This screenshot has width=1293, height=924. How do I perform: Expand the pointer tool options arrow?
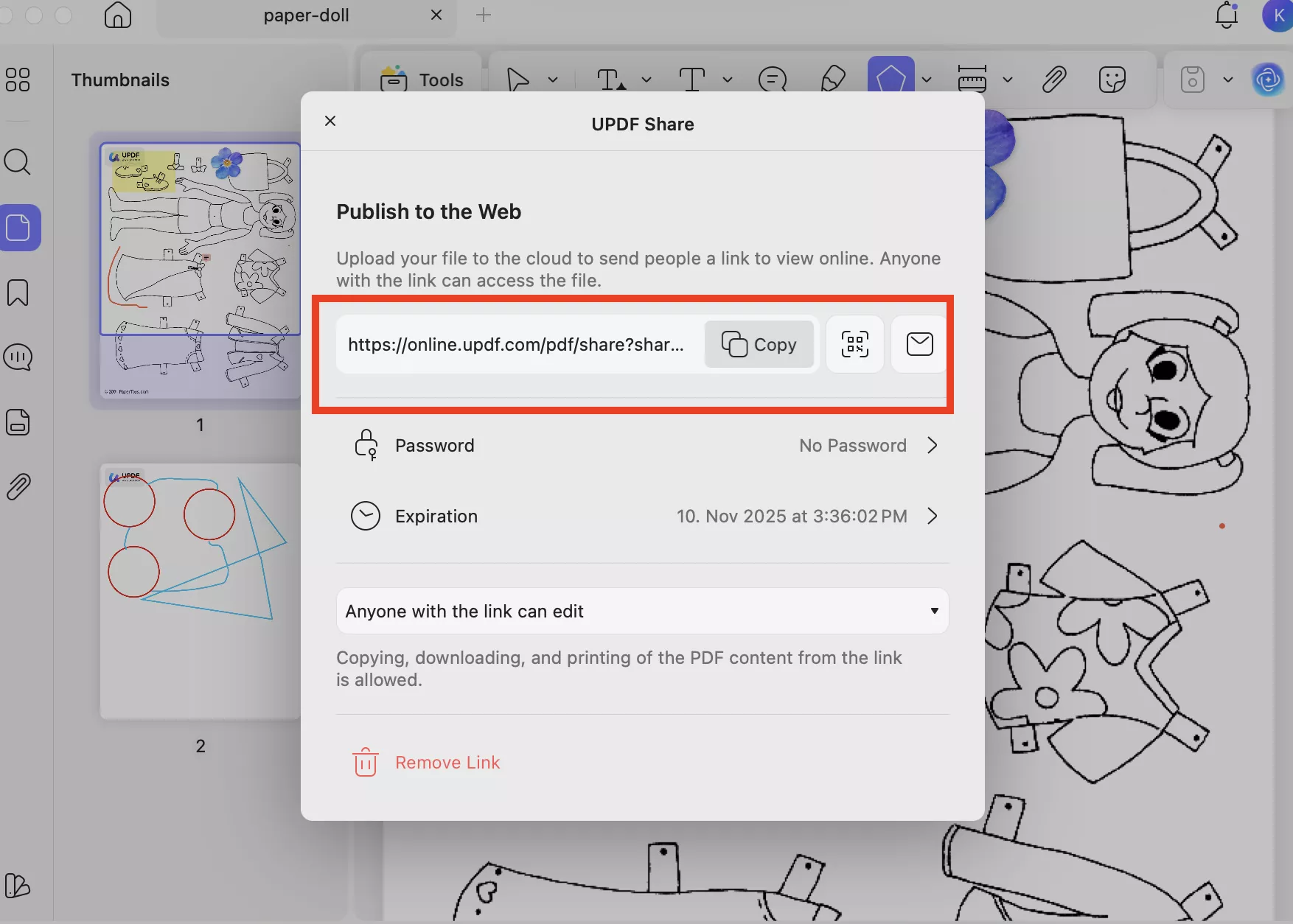(553, 80)
